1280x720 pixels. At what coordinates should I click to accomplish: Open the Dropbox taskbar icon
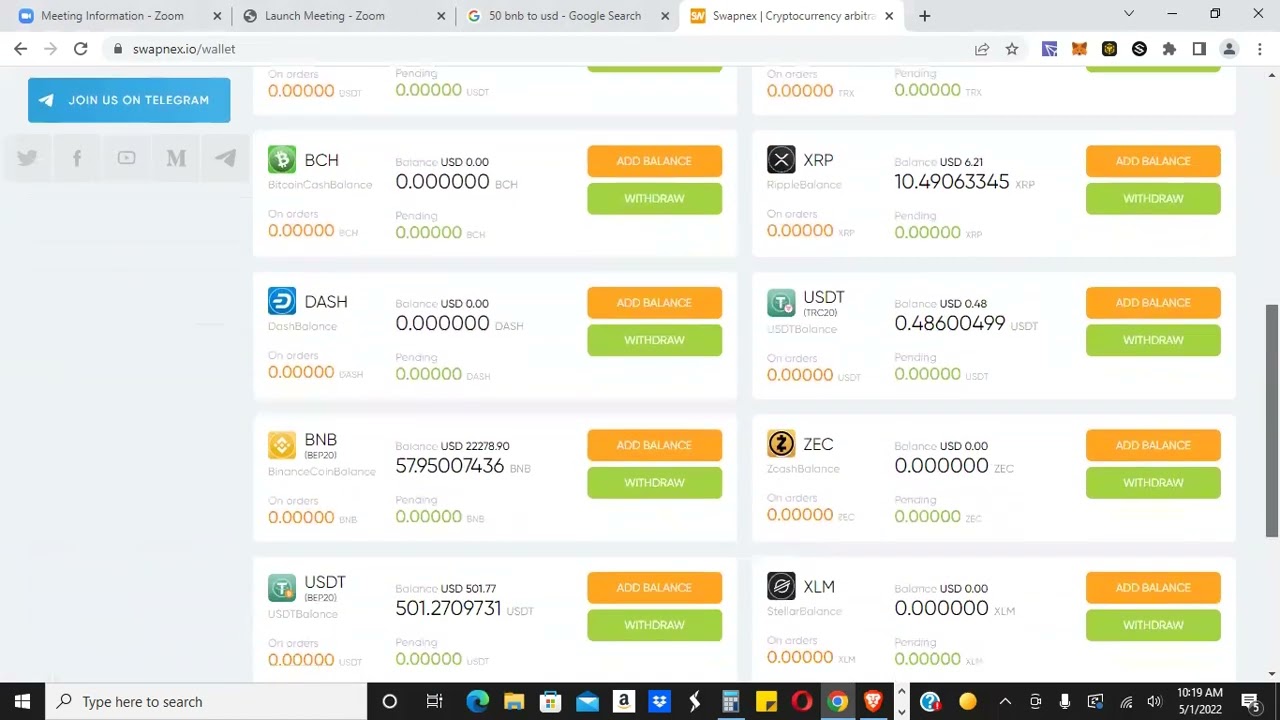[659, 702]
